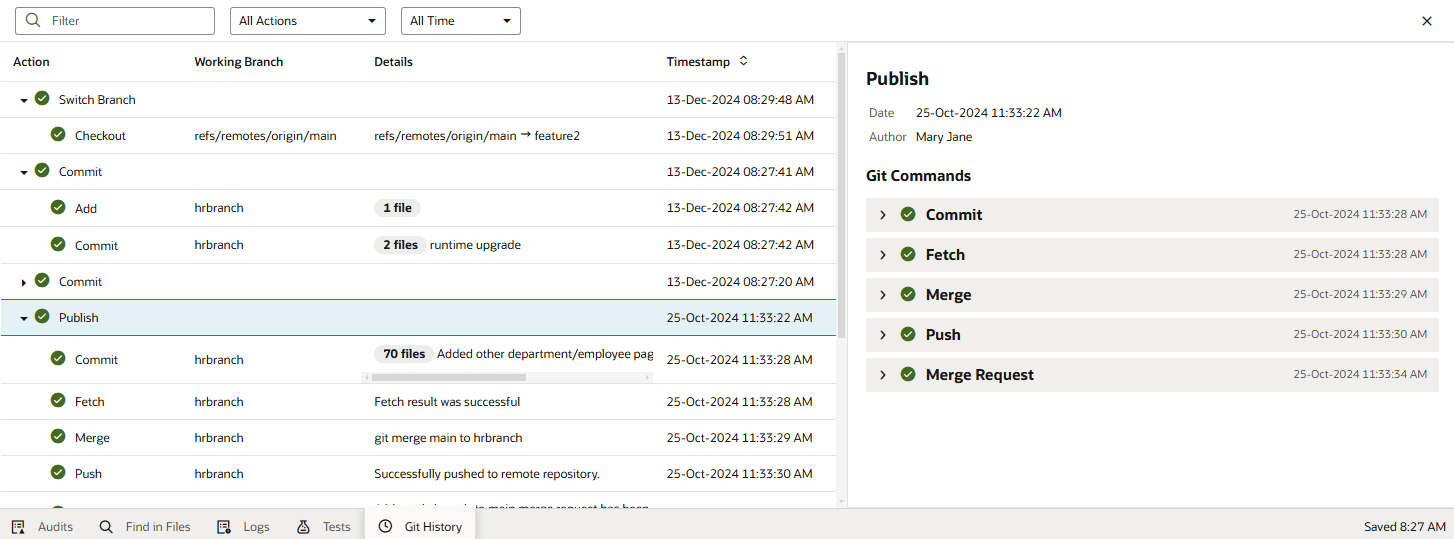The image size is (1454, 539).
Task: Switch to the Audits tab
Action: 42,527
